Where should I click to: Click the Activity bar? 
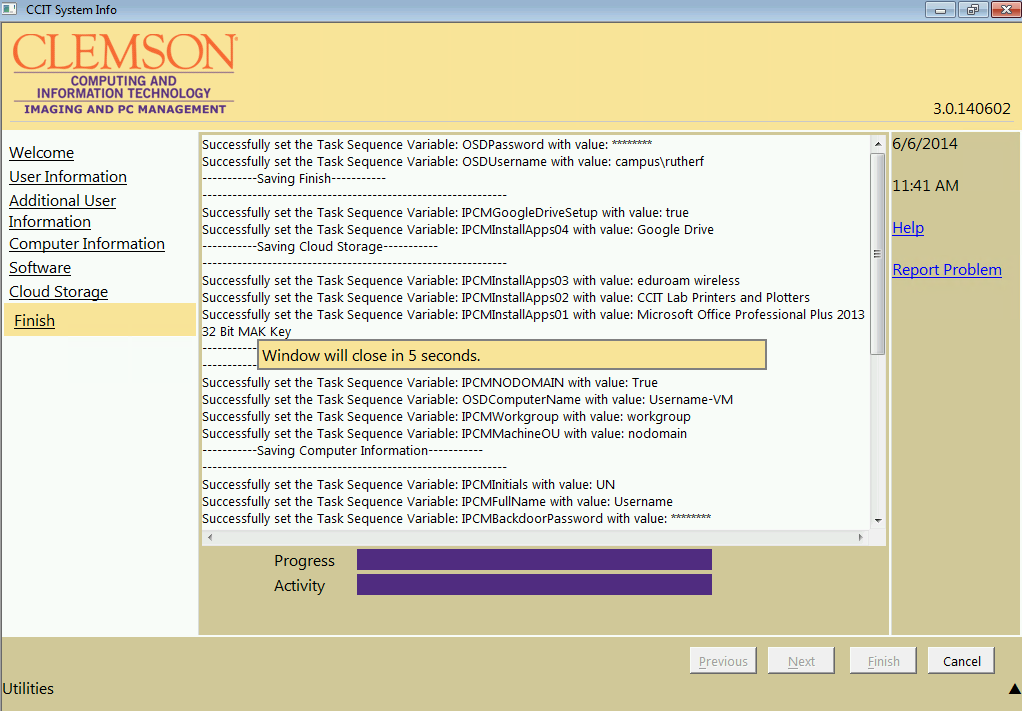click(534, 585)
